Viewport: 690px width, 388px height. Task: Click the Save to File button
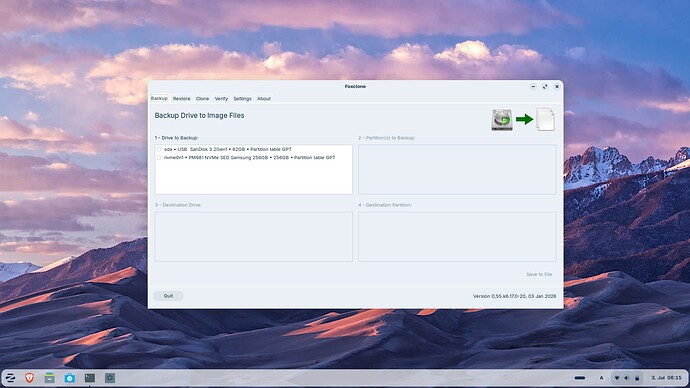[539, 274]
